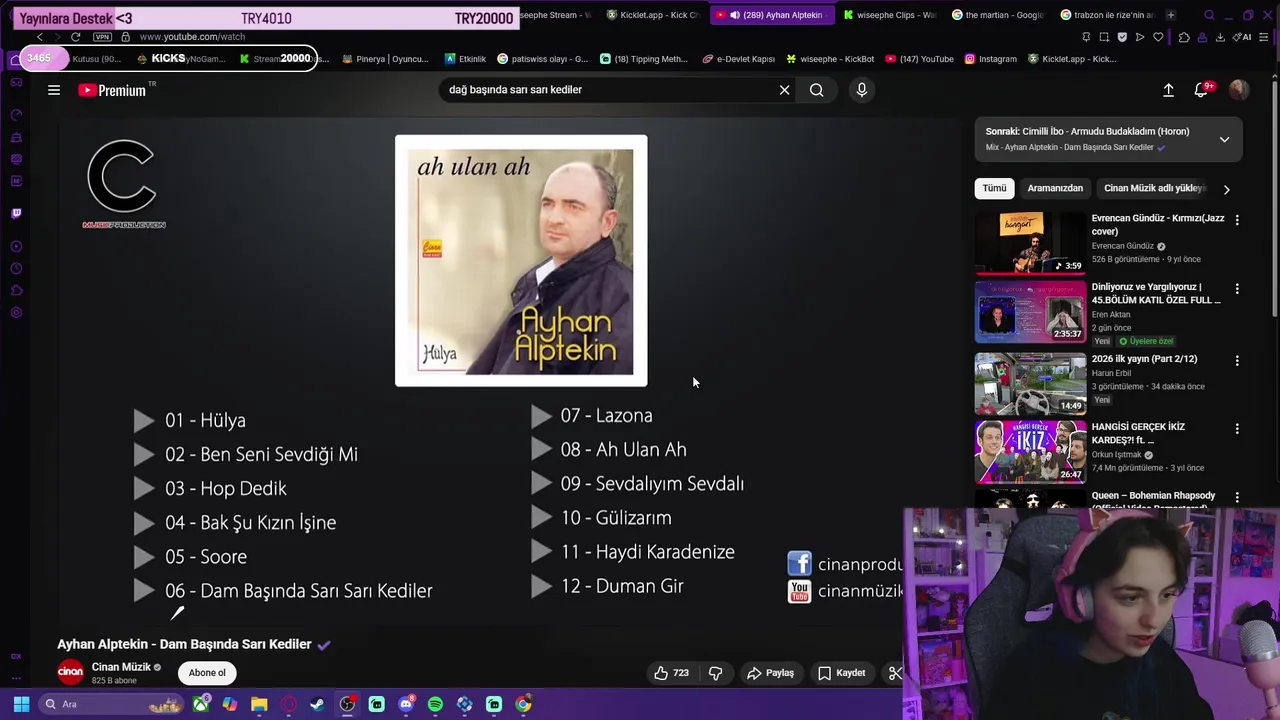The height and width of the screenshot is (720, 1280).
Task: Open Twitch icon in browser sidebar
Action: point(16,213)
